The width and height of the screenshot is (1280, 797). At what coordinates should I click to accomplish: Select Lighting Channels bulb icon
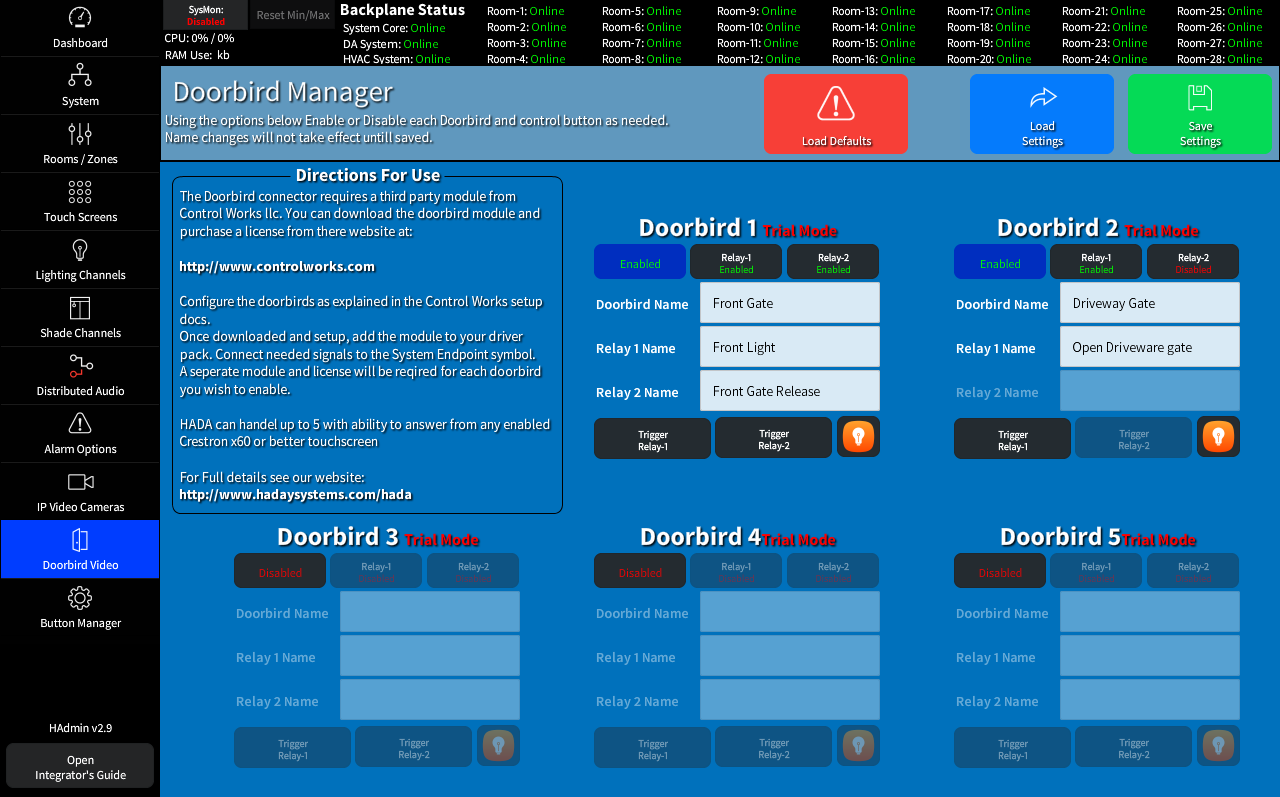[x=80, y=249]
